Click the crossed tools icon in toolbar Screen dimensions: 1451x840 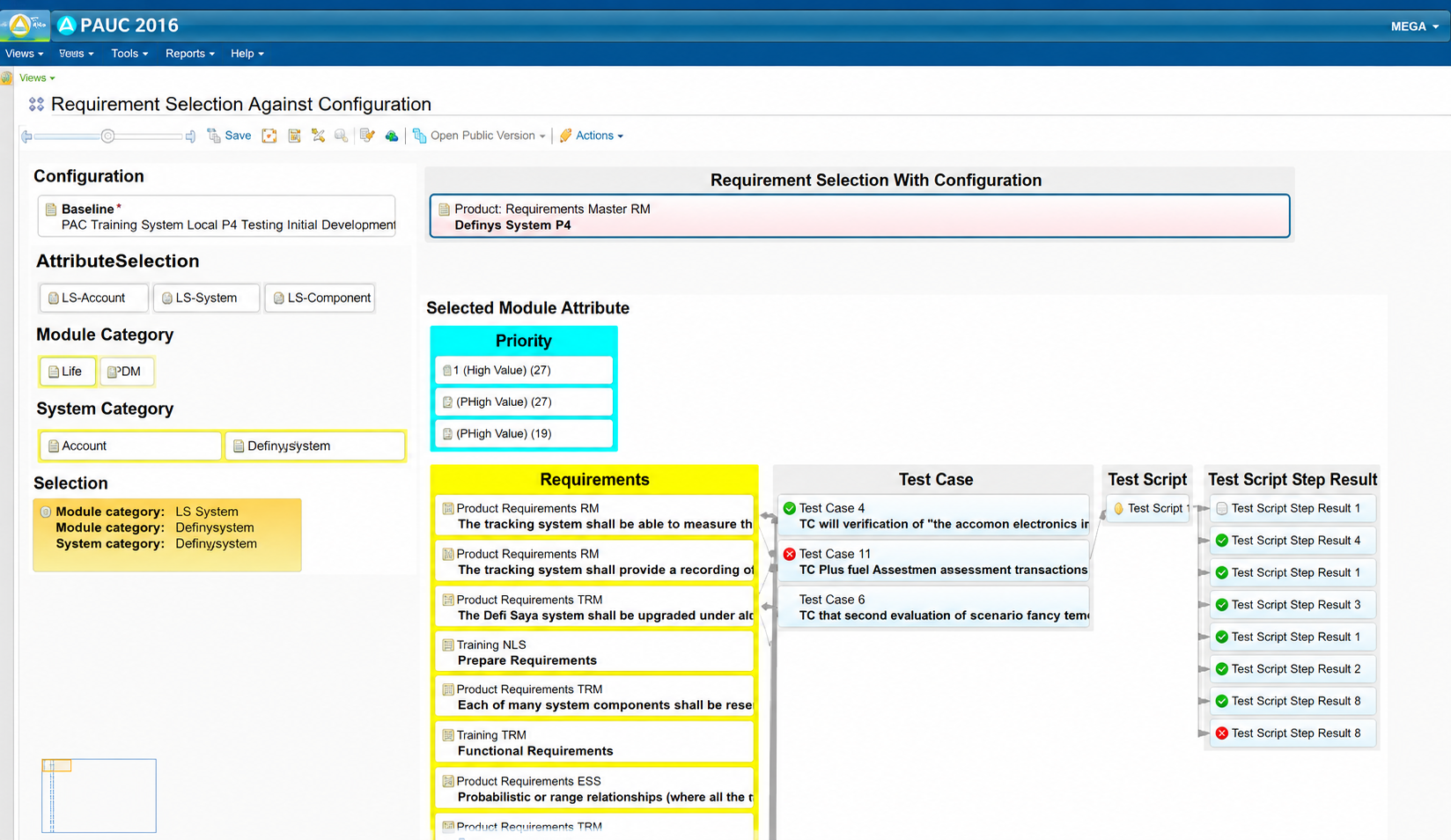click(318, 136)
